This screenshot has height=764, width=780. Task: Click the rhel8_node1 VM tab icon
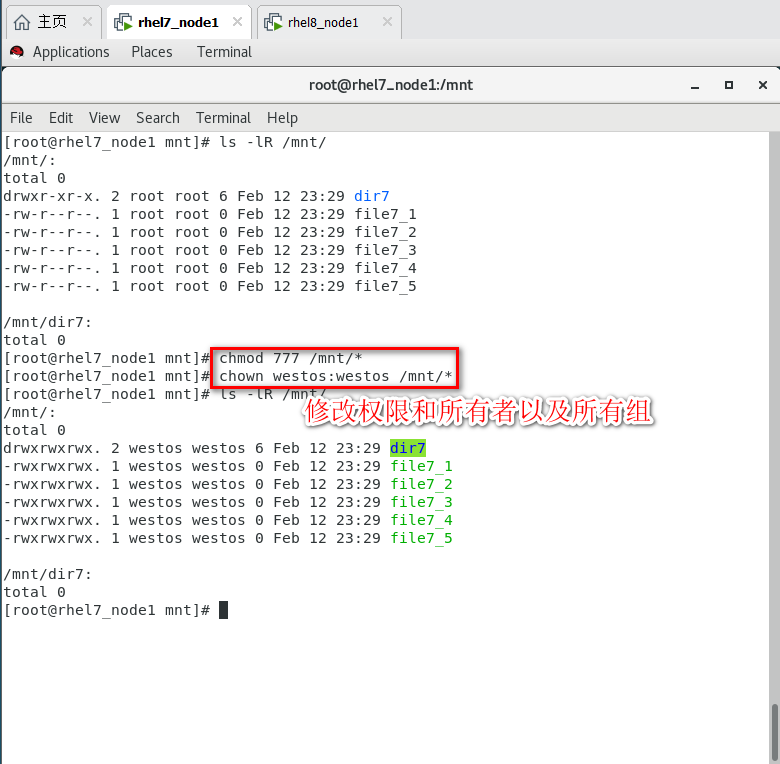[273, 22]
